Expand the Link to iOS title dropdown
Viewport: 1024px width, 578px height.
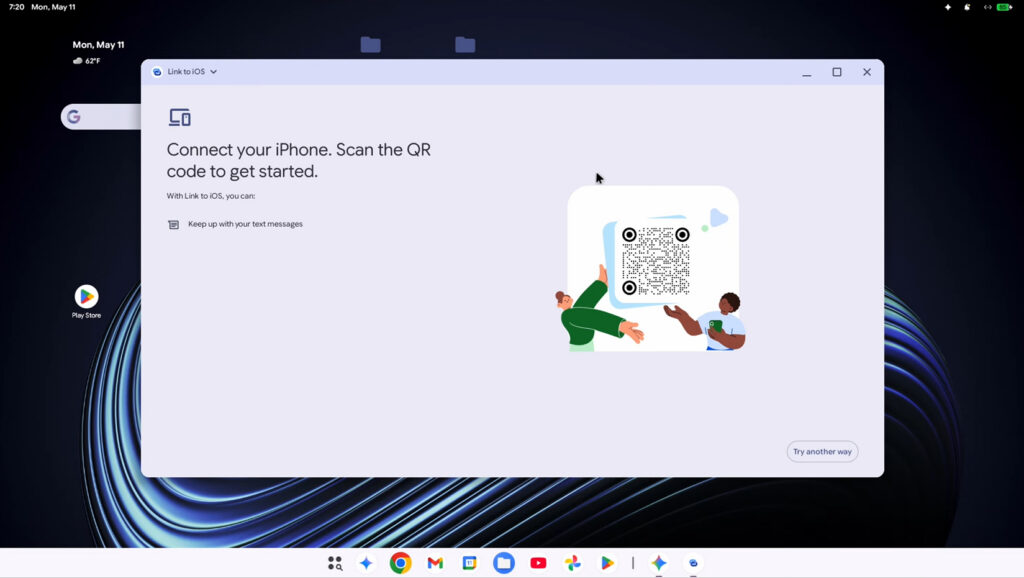[x=214, y=72]
